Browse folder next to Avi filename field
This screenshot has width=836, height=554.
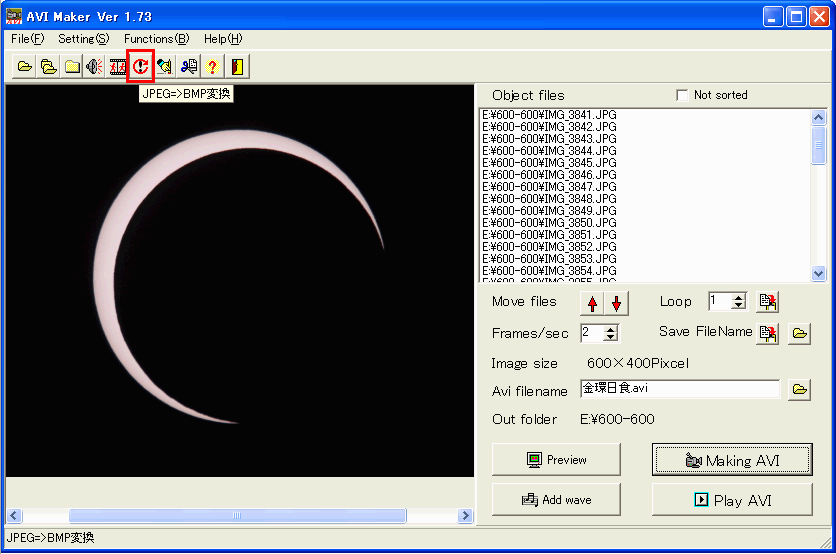pyautogui.click(x=799, y=390)
